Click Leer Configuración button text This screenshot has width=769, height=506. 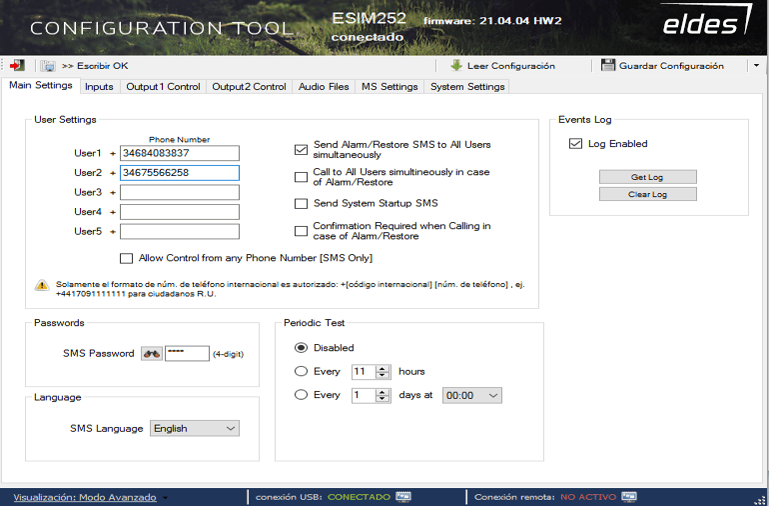tap(511, 66)
